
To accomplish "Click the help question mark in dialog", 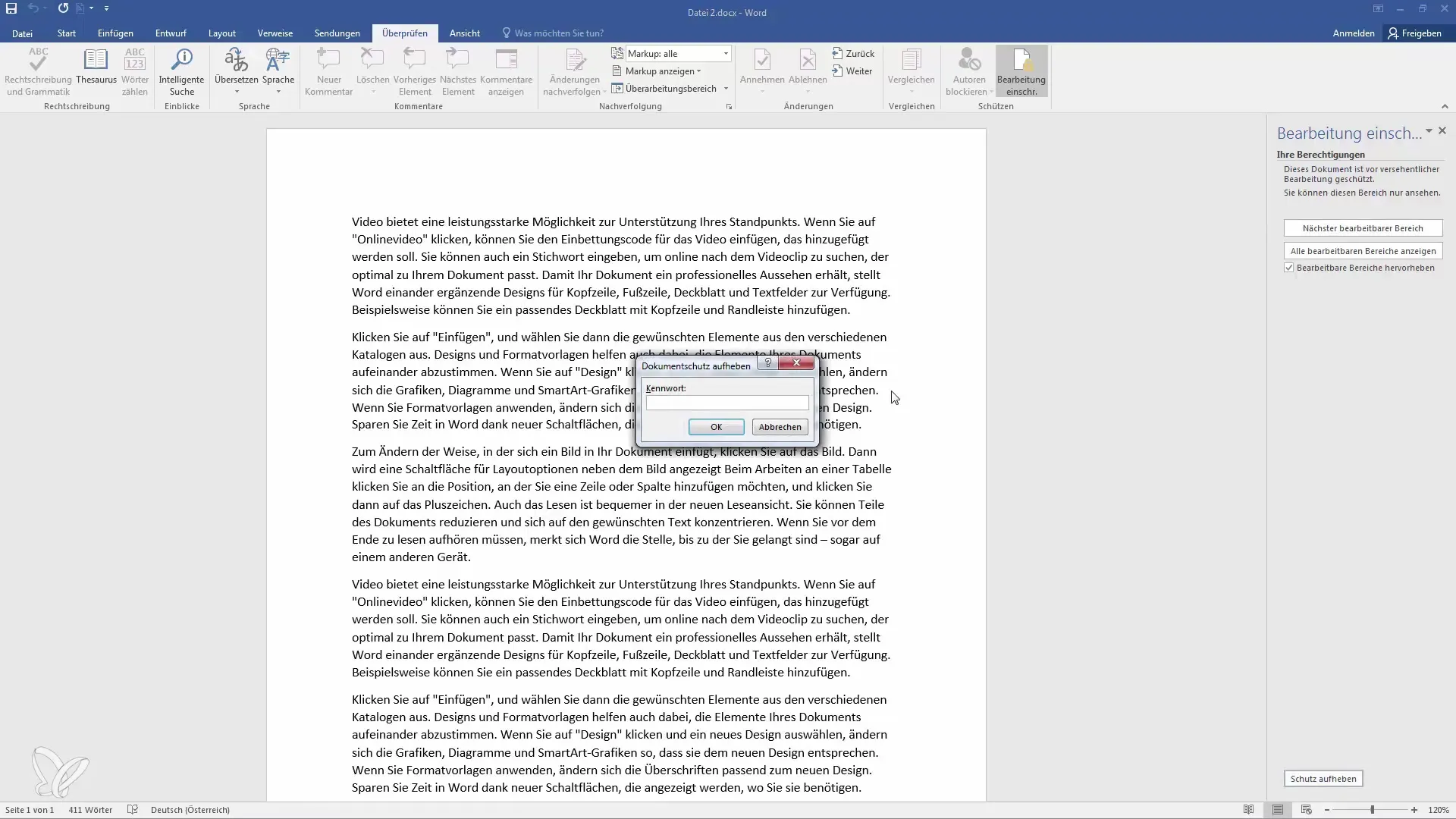I will tap(767, 363).
